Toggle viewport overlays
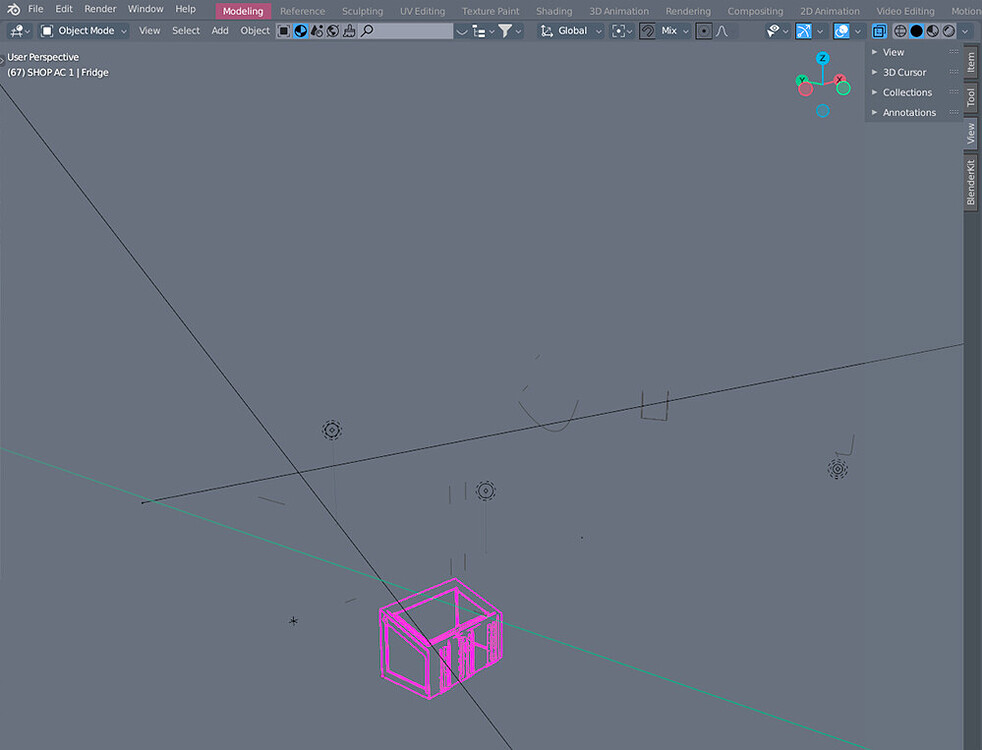982x750 pixels. (x=842, y=31)
